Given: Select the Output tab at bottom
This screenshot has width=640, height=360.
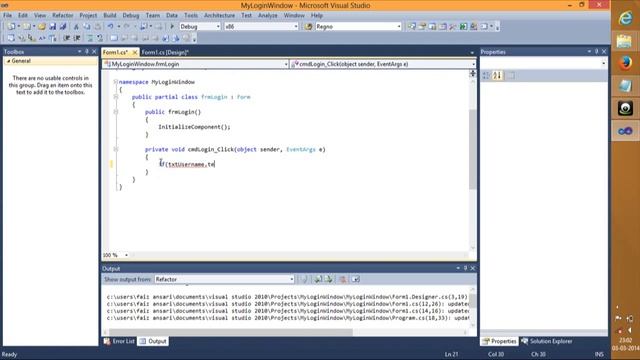Looking at the screenshot, I should tap(153, 341).
